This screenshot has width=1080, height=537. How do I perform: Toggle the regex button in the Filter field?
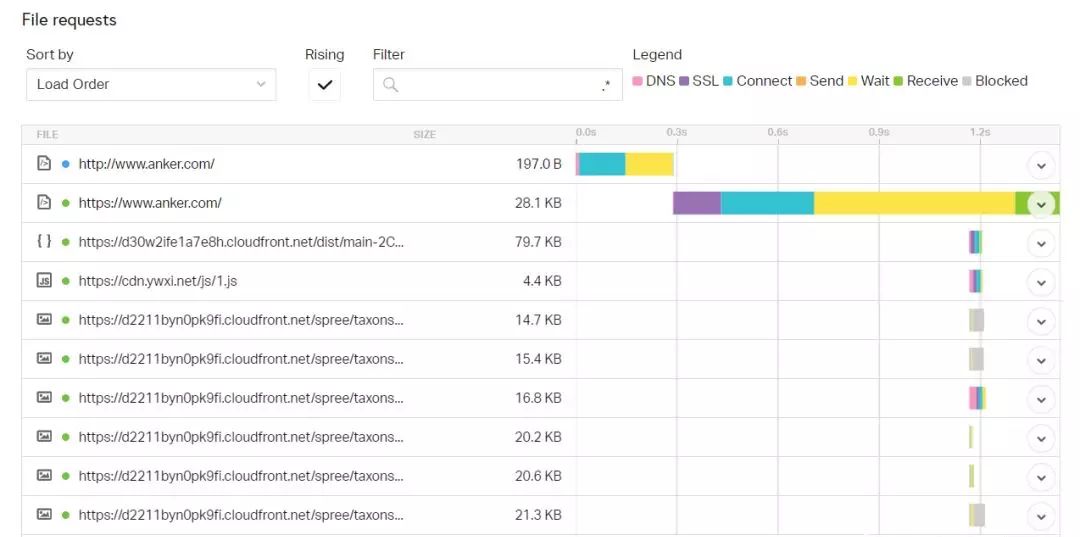(606, 85)
